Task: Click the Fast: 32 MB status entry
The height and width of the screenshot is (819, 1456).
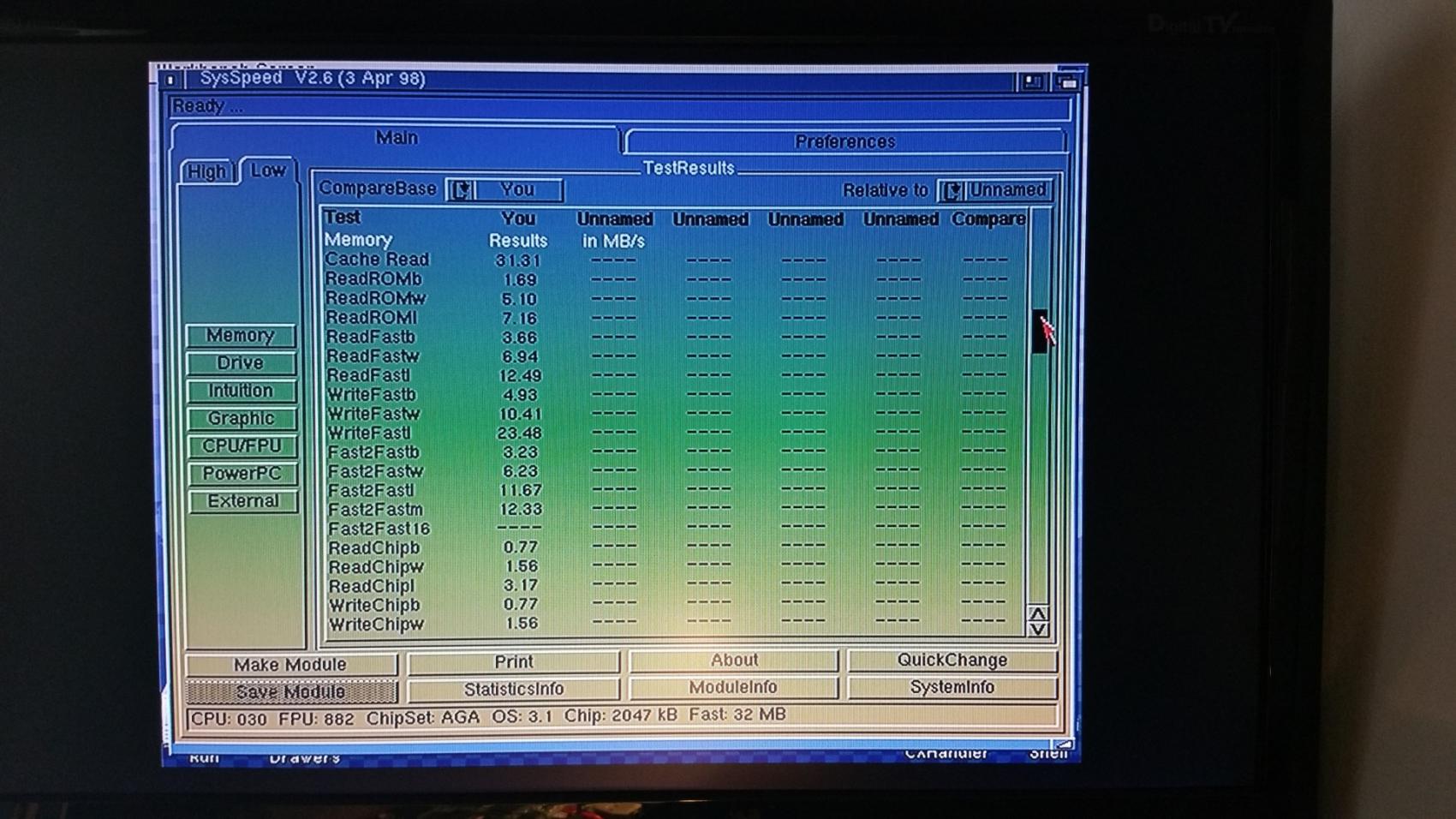Action: tap(737, 714)
